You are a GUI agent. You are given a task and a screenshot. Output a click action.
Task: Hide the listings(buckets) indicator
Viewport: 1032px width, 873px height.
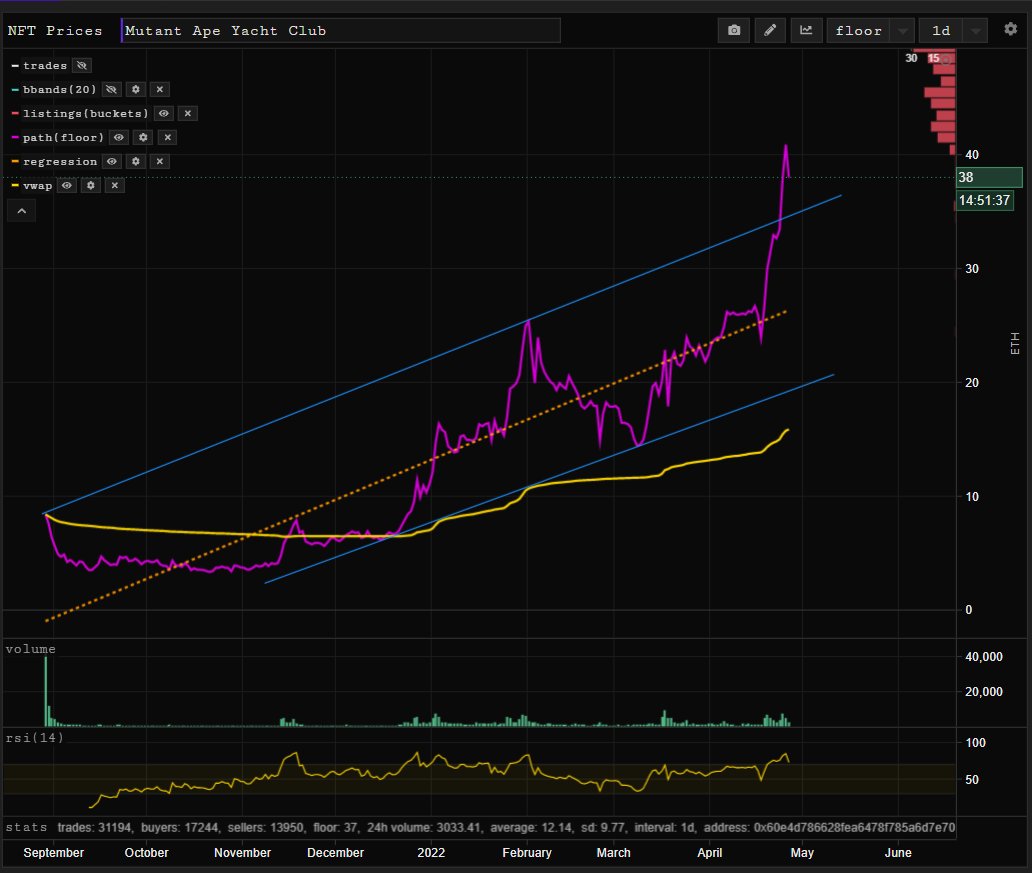pos(163,113)
